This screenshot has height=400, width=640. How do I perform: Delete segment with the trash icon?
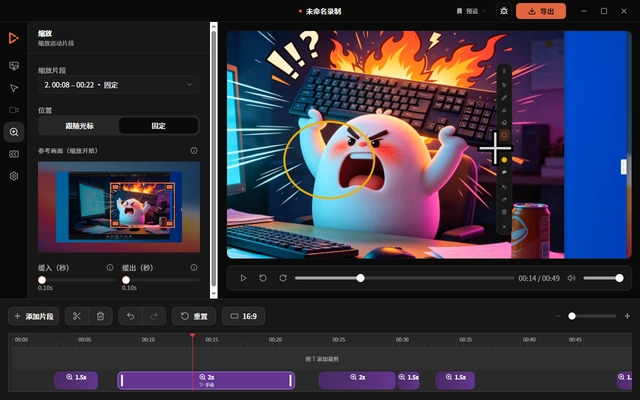(100, 316)
